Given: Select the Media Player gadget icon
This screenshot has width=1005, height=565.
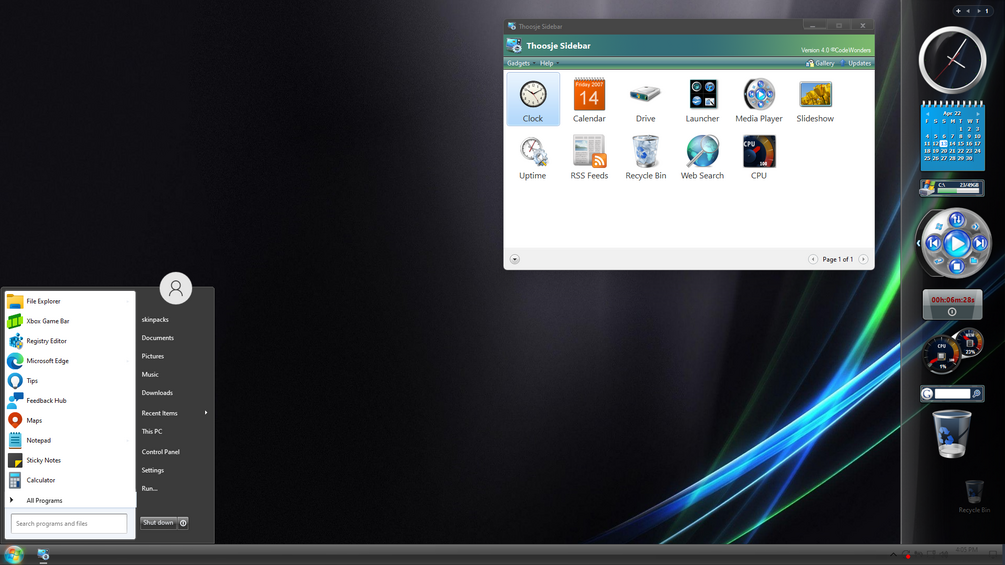Looking at the screenshot, I should tap(759, 99).
